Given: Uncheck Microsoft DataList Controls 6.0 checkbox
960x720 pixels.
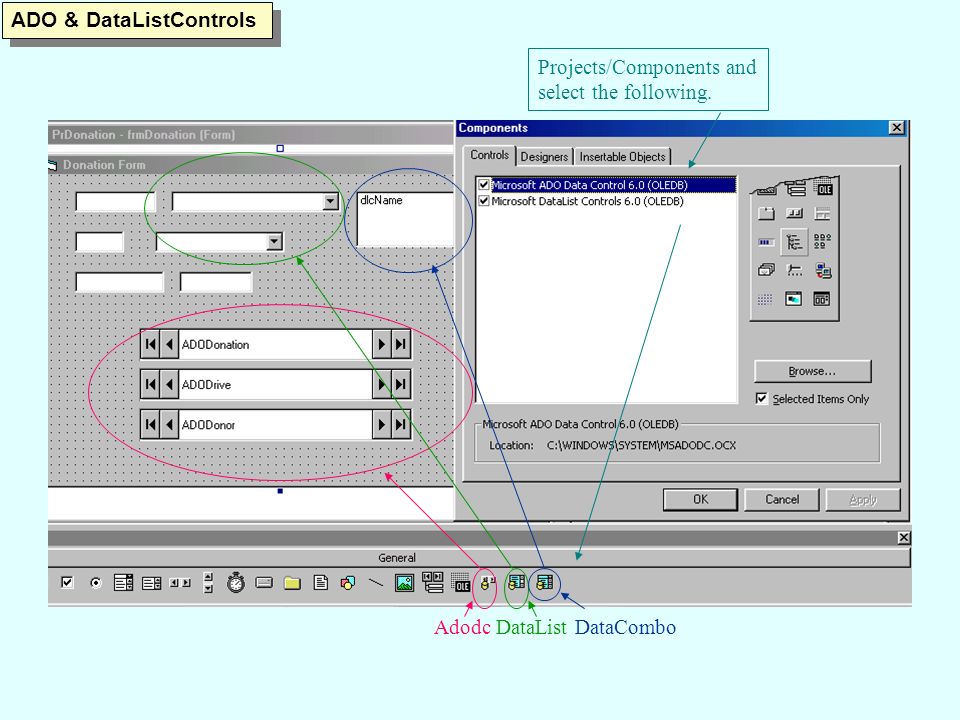Looking at the screenshot, I should point(484,201).
